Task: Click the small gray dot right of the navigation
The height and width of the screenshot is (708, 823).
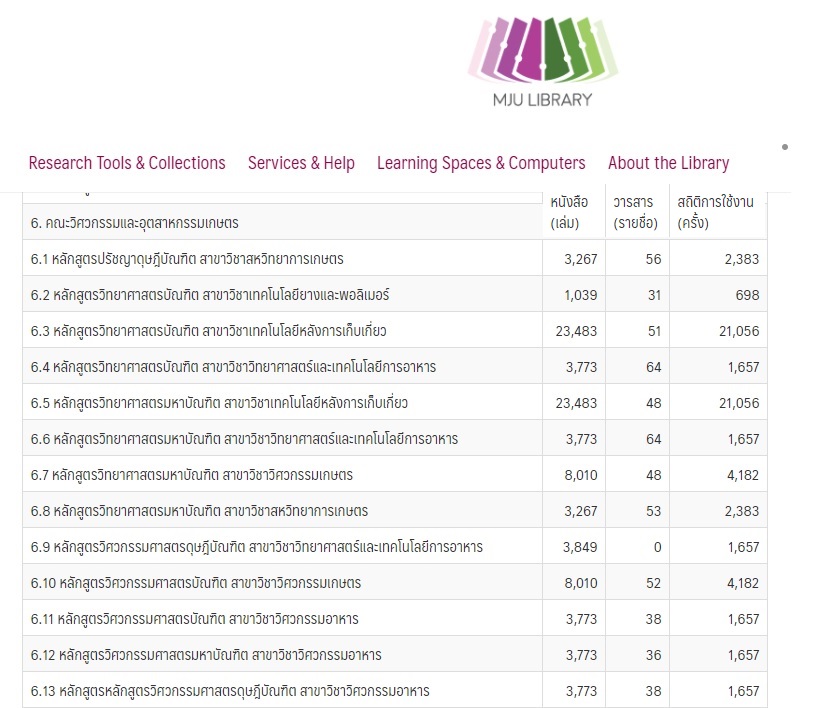Action: click(785, 147)
